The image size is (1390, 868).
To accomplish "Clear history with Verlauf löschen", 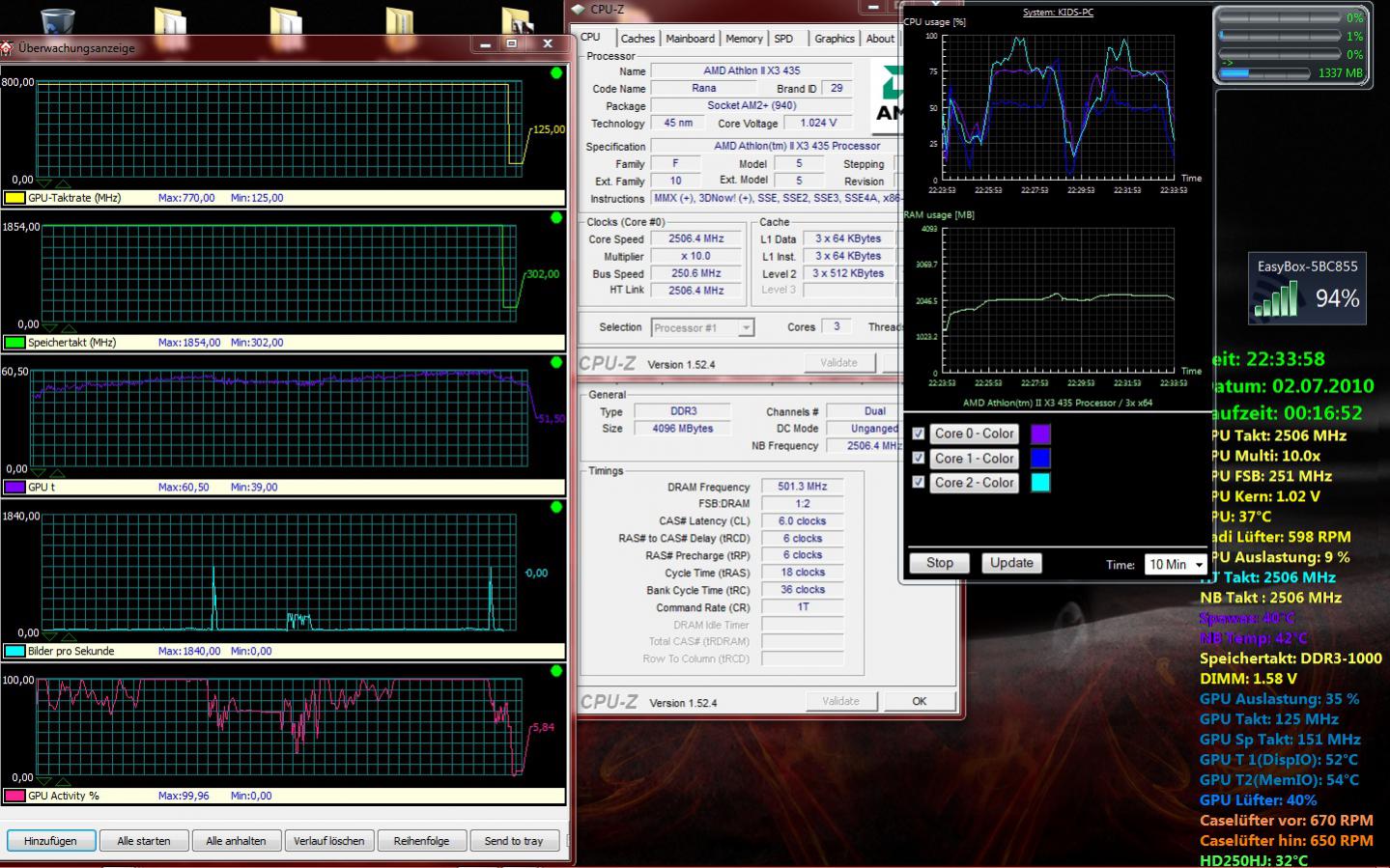I will click(329, 841).
